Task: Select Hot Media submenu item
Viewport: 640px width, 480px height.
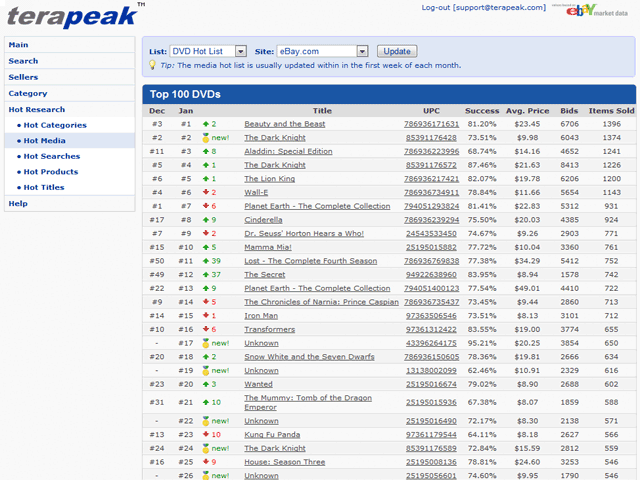Action: (44, 140)
